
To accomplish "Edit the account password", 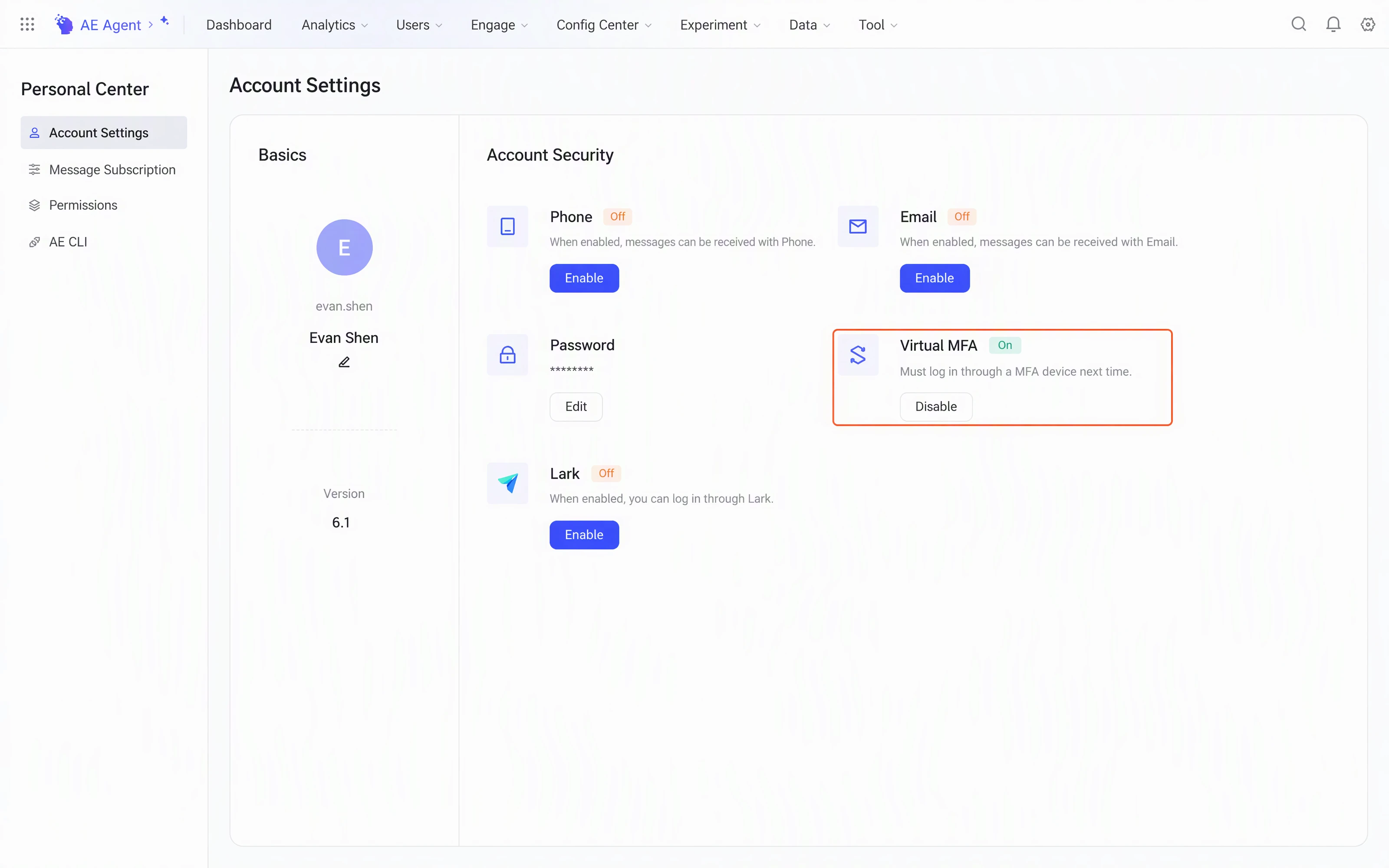I will tap(576, 407).
